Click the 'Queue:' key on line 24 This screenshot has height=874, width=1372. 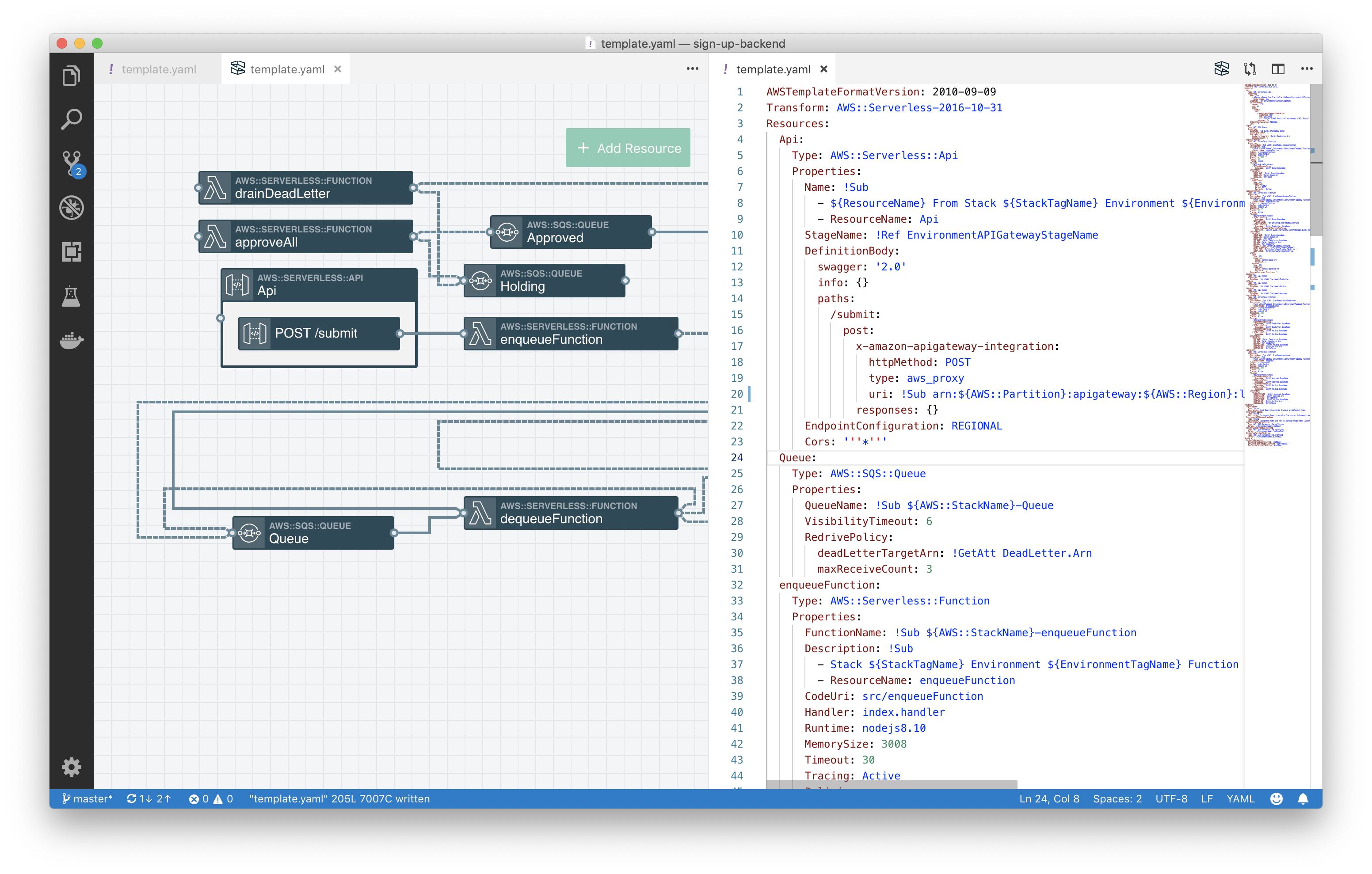point(797,457)
